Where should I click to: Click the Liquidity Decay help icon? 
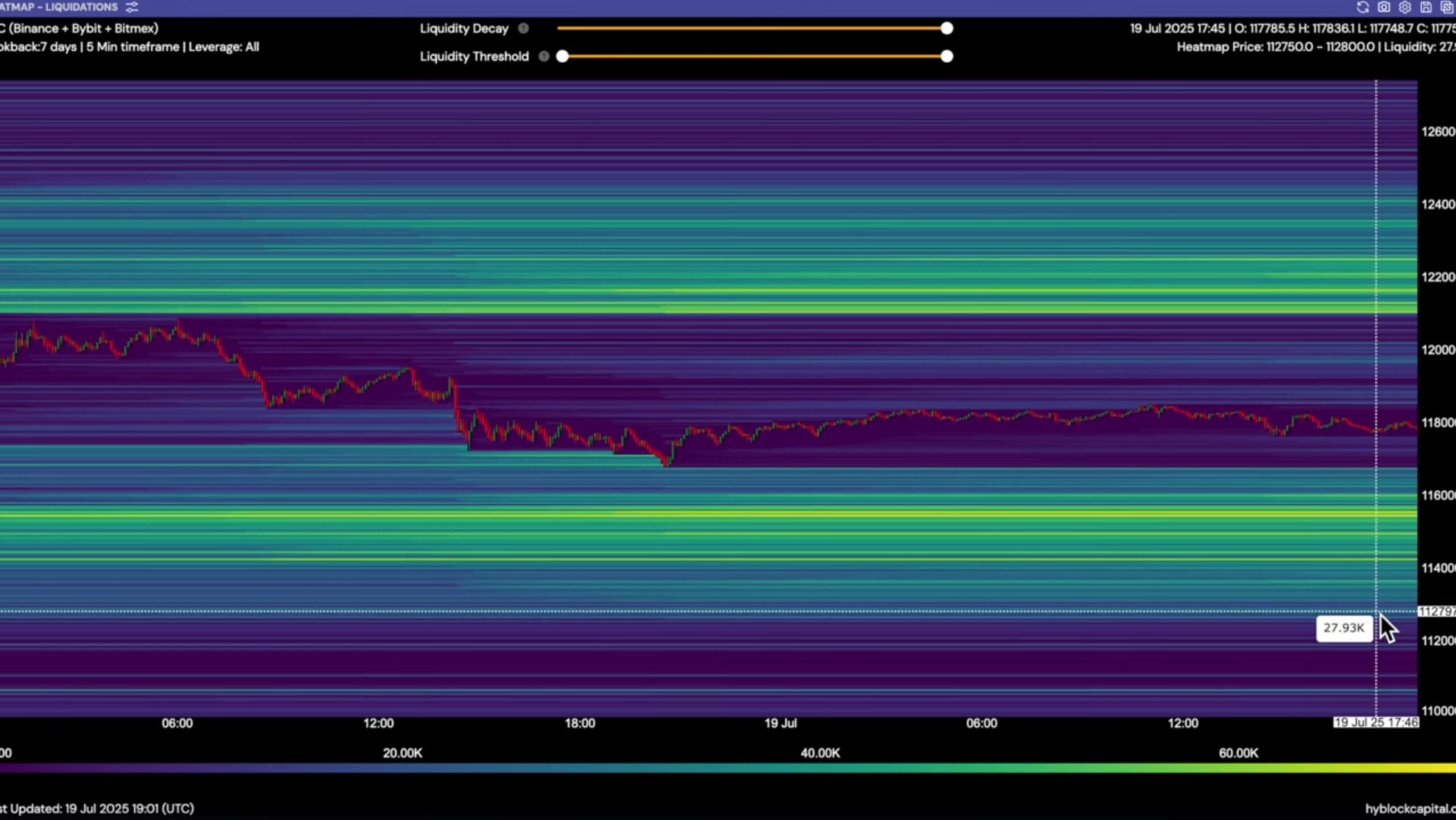pyautogui.click(x=523, y=28)
